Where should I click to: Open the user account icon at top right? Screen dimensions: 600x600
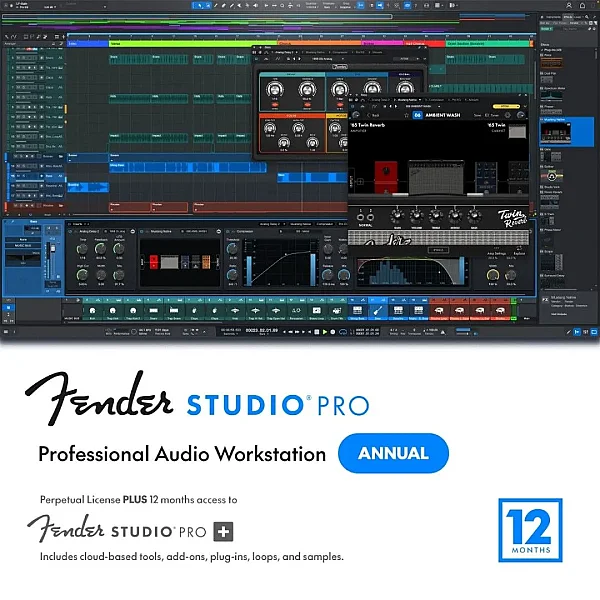coord(569,5)
